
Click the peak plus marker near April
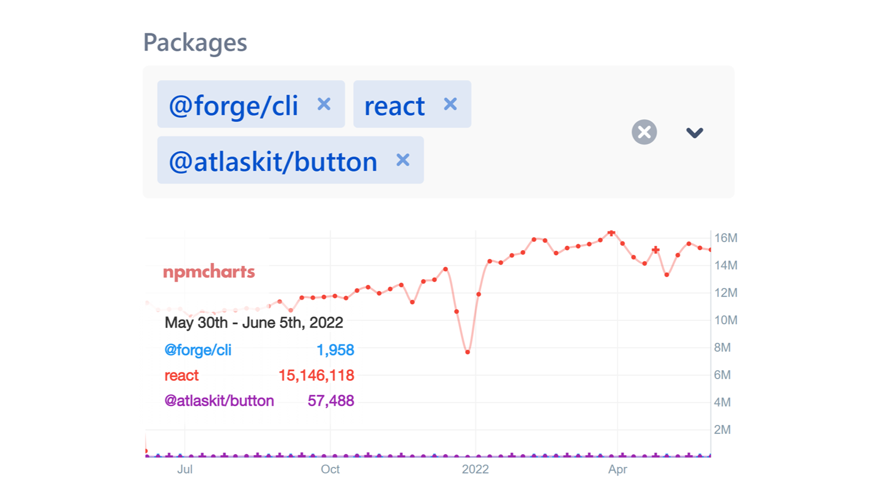click(x=612, y=234)
